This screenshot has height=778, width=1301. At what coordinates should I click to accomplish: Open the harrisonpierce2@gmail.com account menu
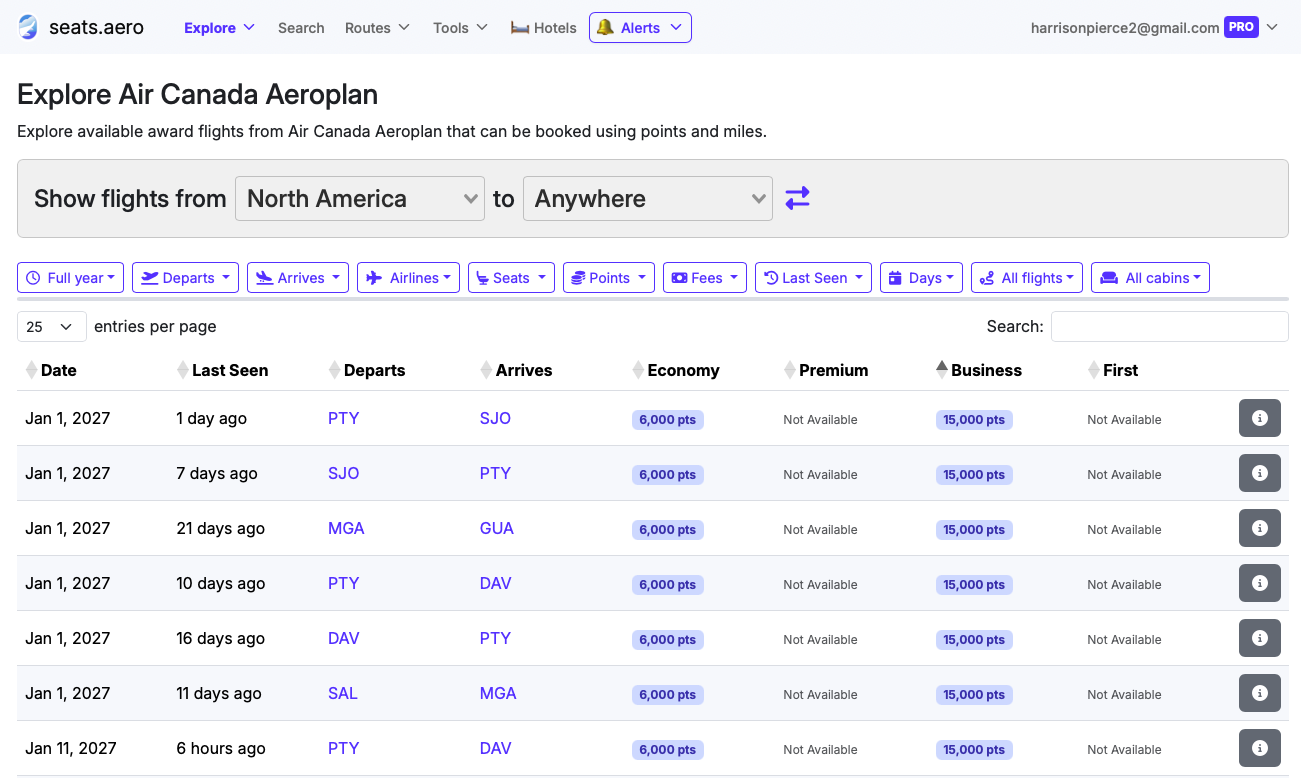coord(1155,28)
